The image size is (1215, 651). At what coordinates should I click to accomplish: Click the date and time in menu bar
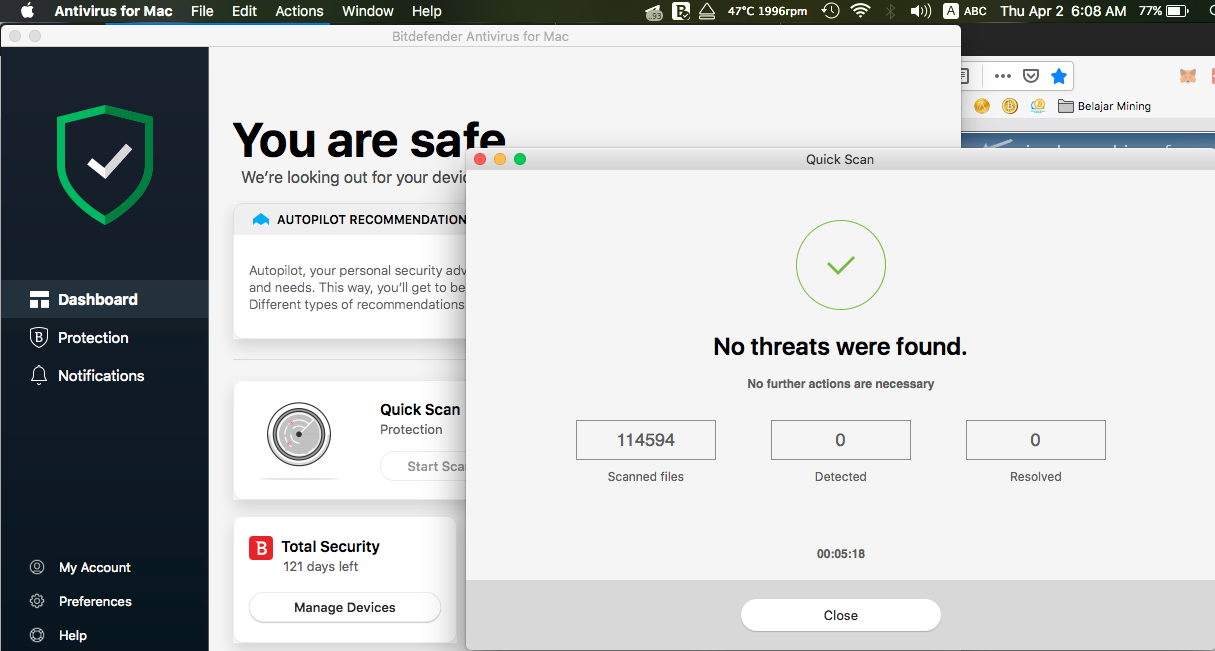(x=1063, y=11)
